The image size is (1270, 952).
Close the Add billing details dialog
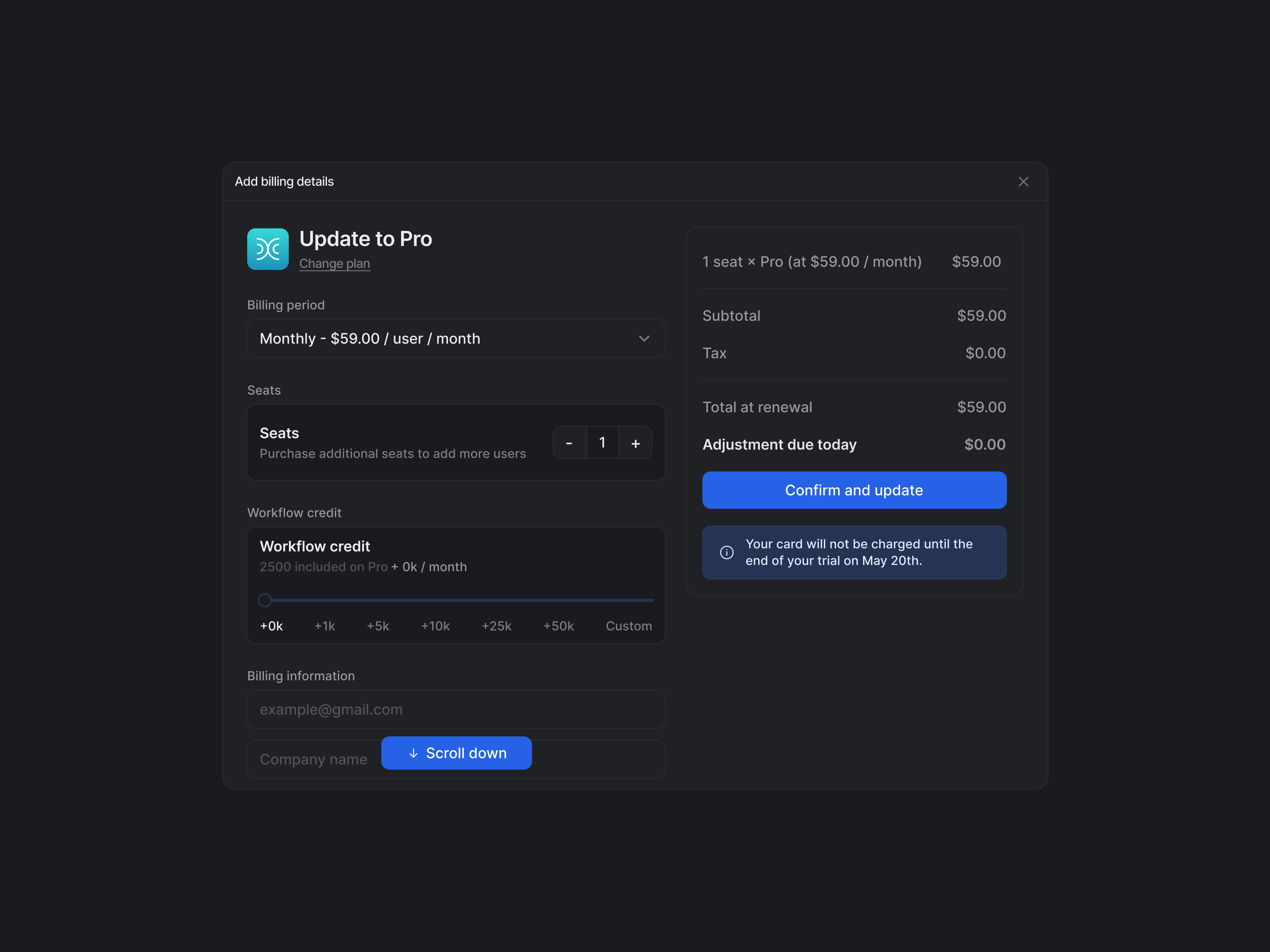pyautogui.click(x=1023, y=182)
